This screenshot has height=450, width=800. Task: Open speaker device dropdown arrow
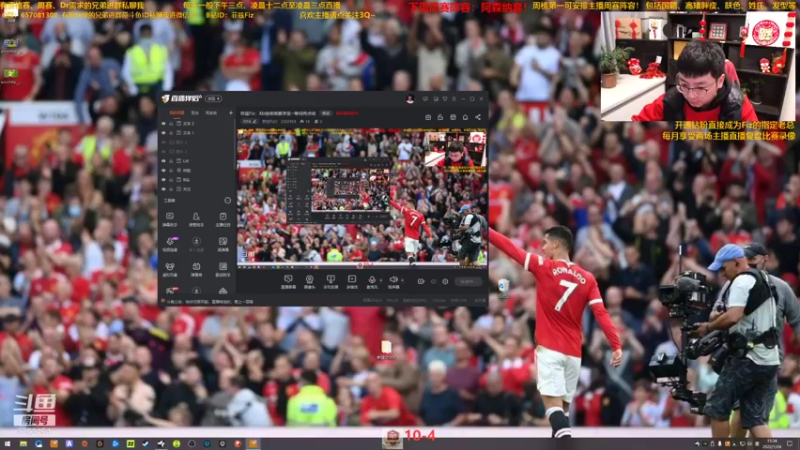coord(403,280)
